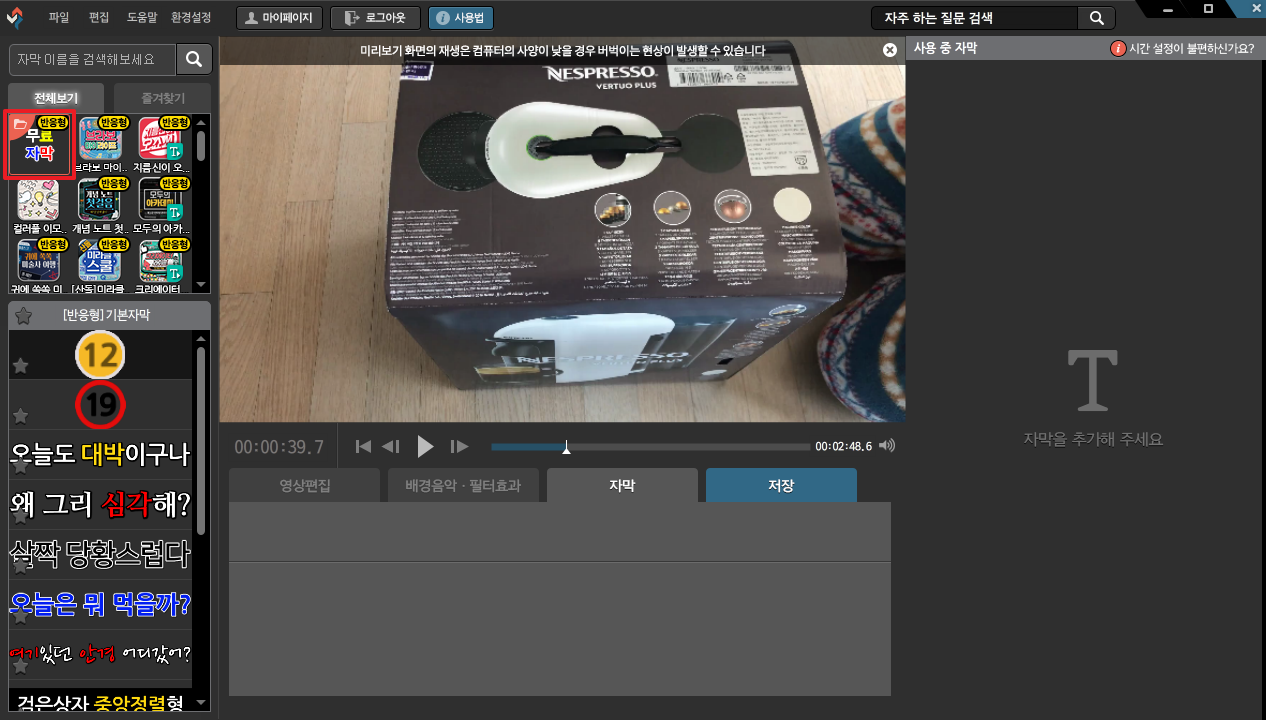Click the subtitle search magnifier button

pyautogui.click(x=194, y=60)
